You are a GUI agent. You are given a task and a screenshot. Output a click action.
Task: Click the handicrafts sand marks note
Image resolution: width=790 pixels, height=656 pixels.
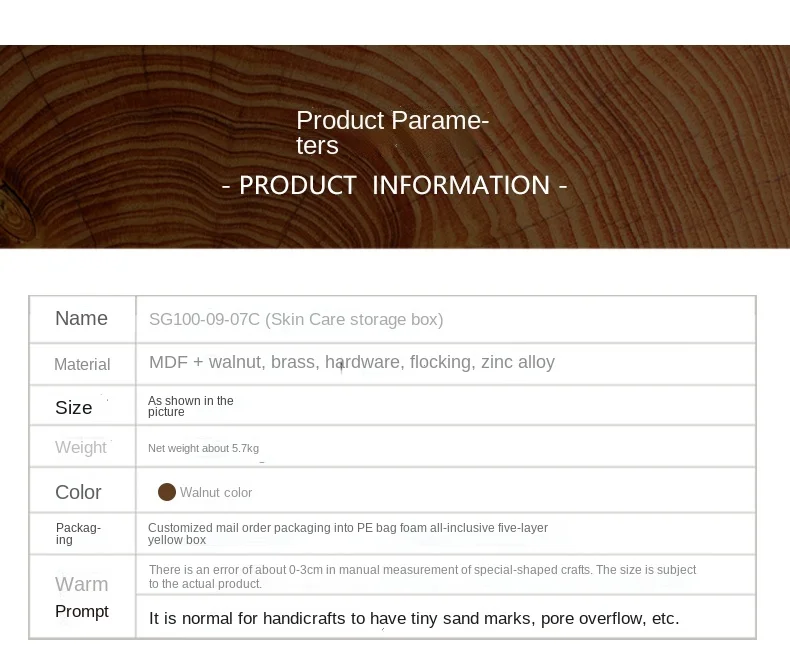414,618
